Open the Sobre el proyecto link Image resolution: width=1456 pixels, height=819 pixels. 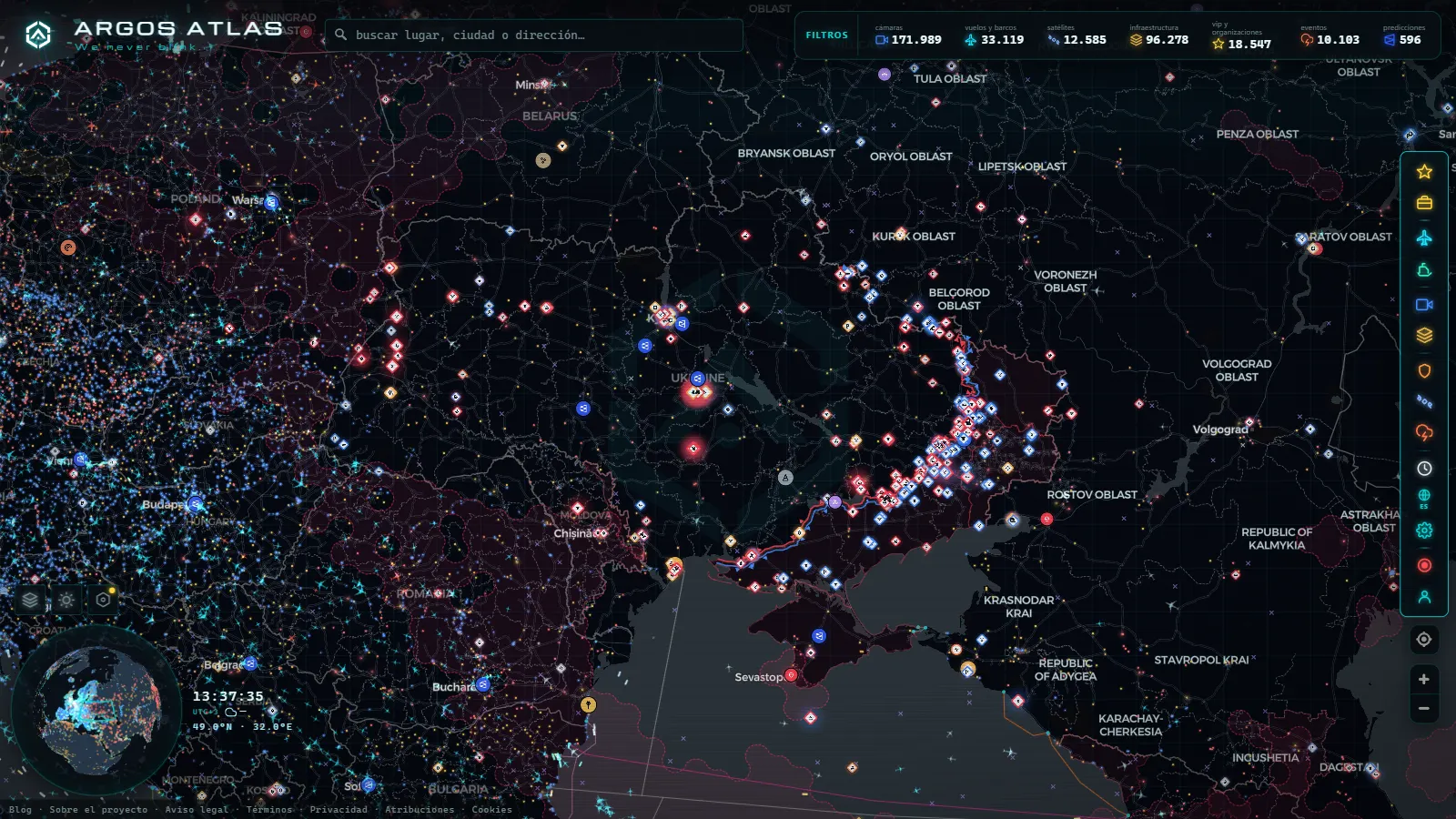98,809
